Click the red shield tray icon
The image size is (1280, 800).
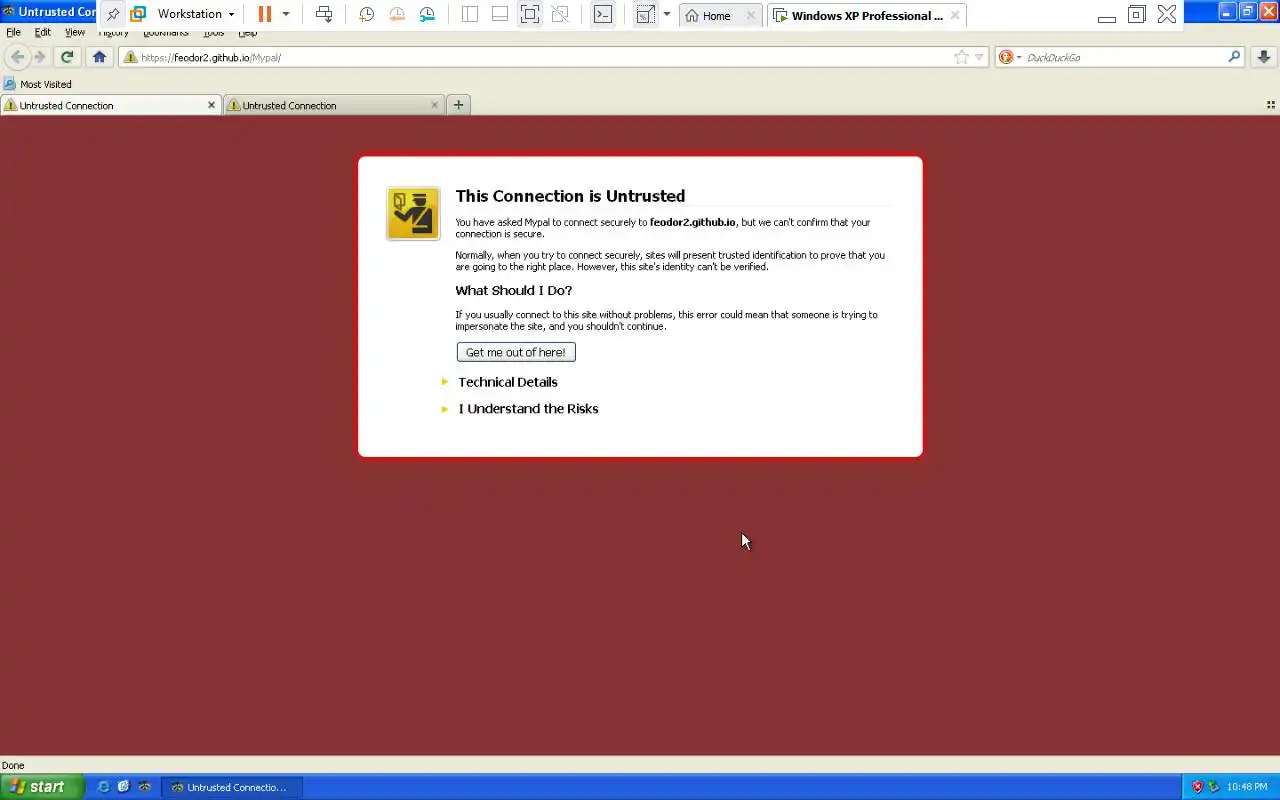click(x=1197, y=787)
